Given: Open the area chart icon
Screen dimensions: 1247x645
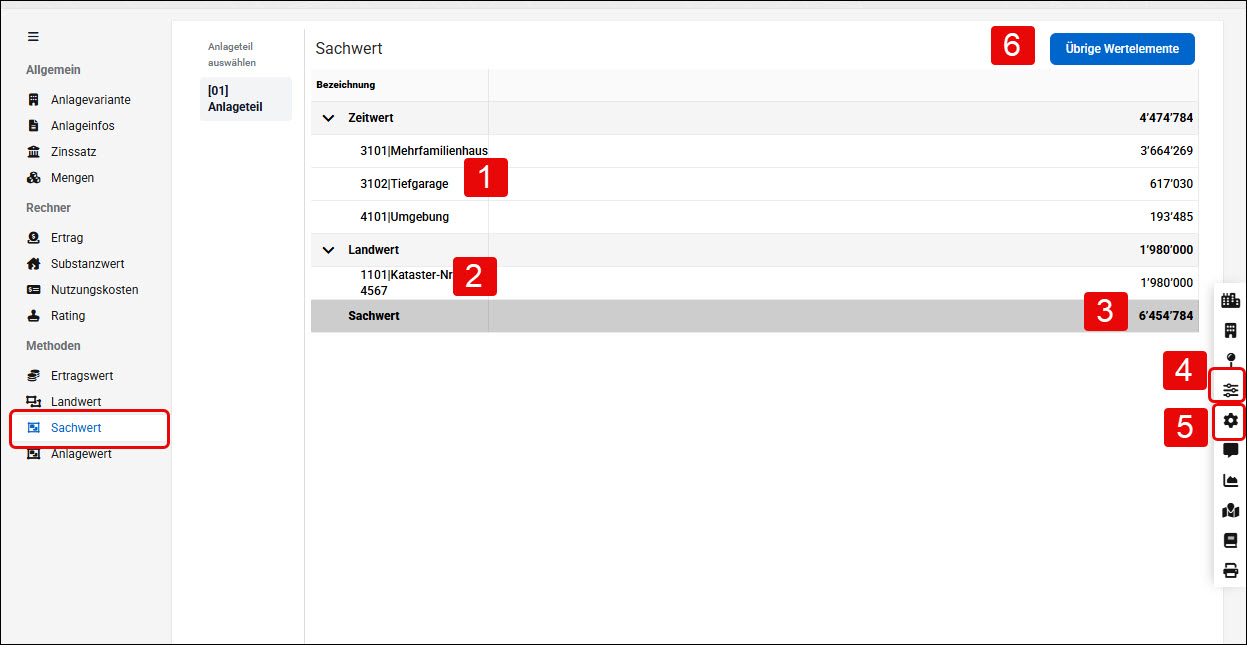Looking at the screenshot, I should 1230,481.
